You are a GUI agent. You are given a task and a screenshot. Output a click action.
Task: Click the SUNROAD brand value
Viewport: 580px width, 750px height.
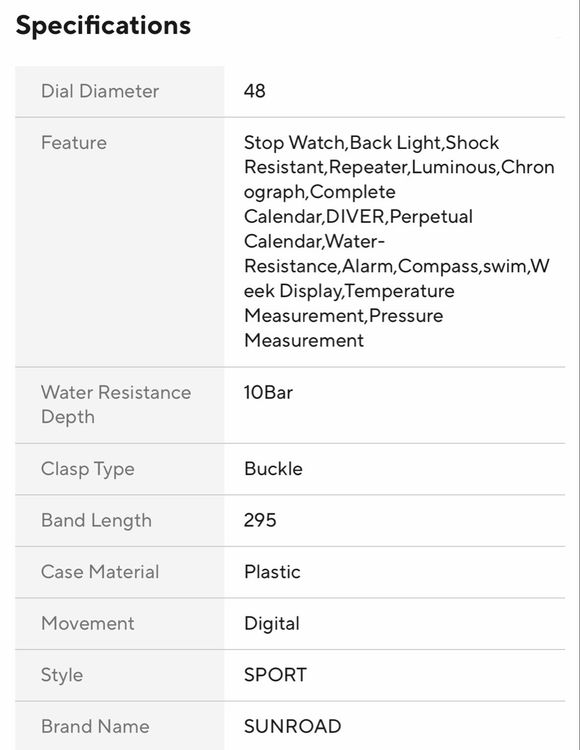(x=292, y=727)
